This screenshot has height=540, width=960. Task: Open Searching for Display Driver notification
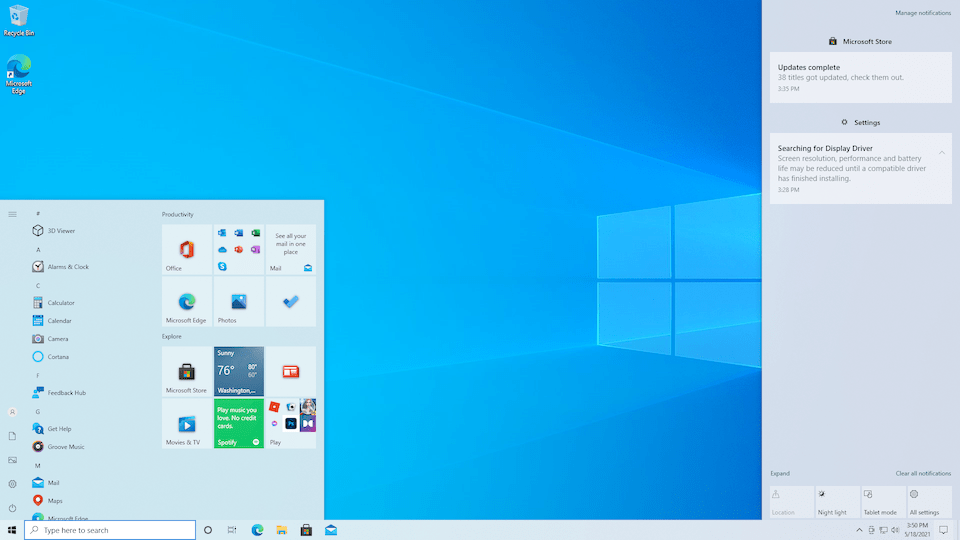tap(861, 168)
